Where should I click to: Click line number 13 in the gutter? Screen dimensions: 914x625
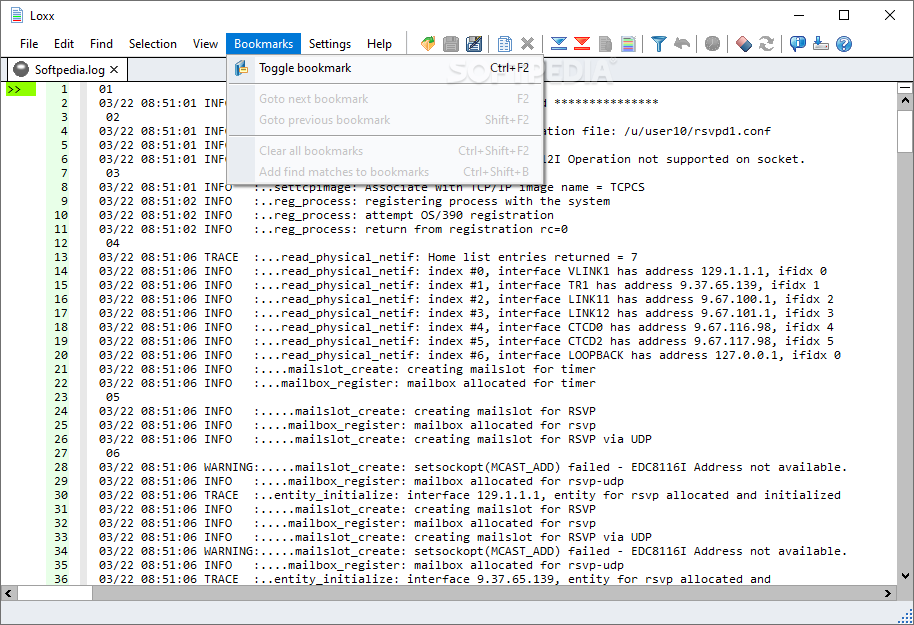point(61,257)
